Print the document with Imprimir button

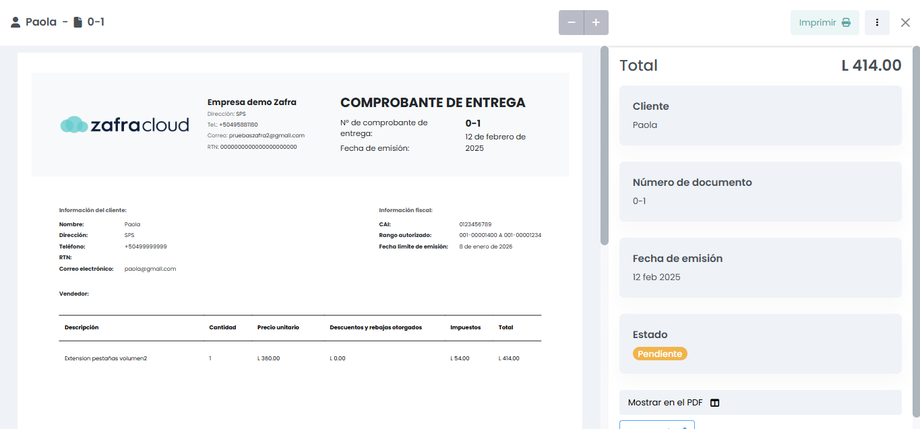point(825,22)
